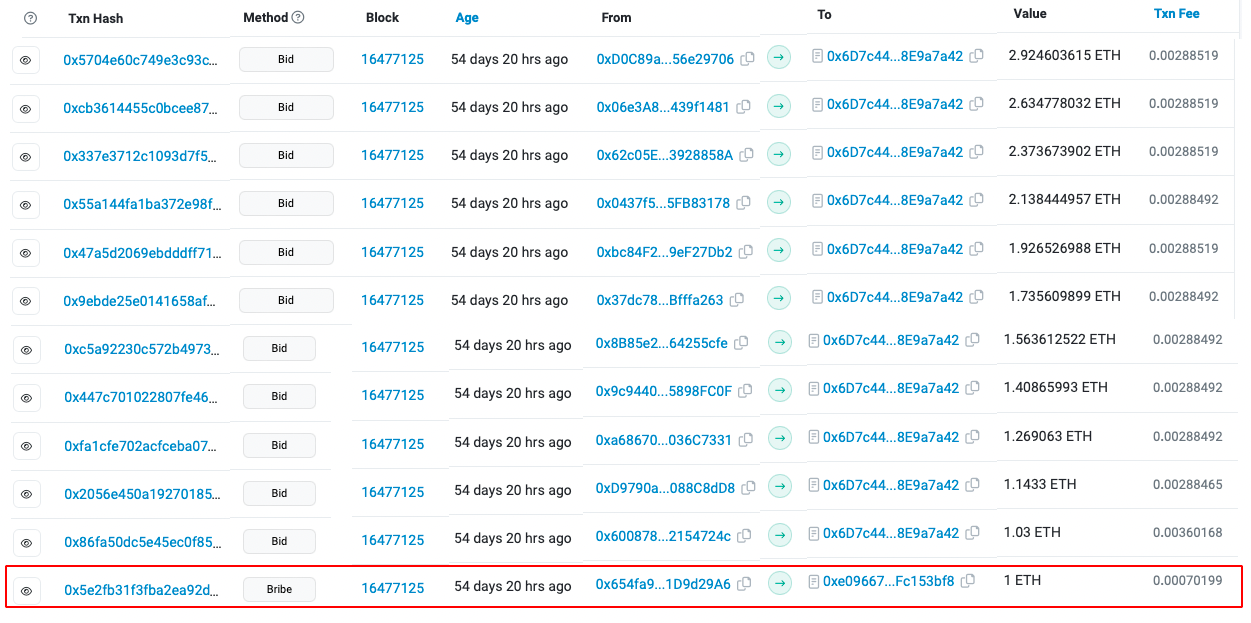
Task: Switch the Txn Fee column display
Action: point(1176,14)
